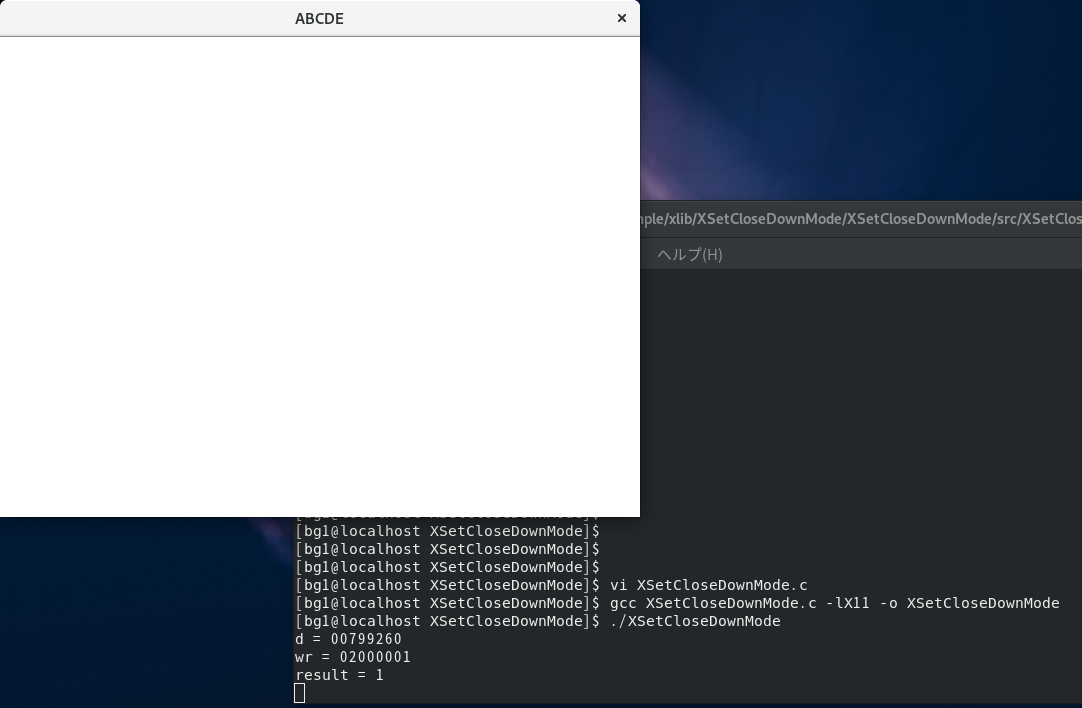This screenshot has height=708, width=1082.
Task: Open the ヘルプ(H) menu in the terminal
Action: 689,254
